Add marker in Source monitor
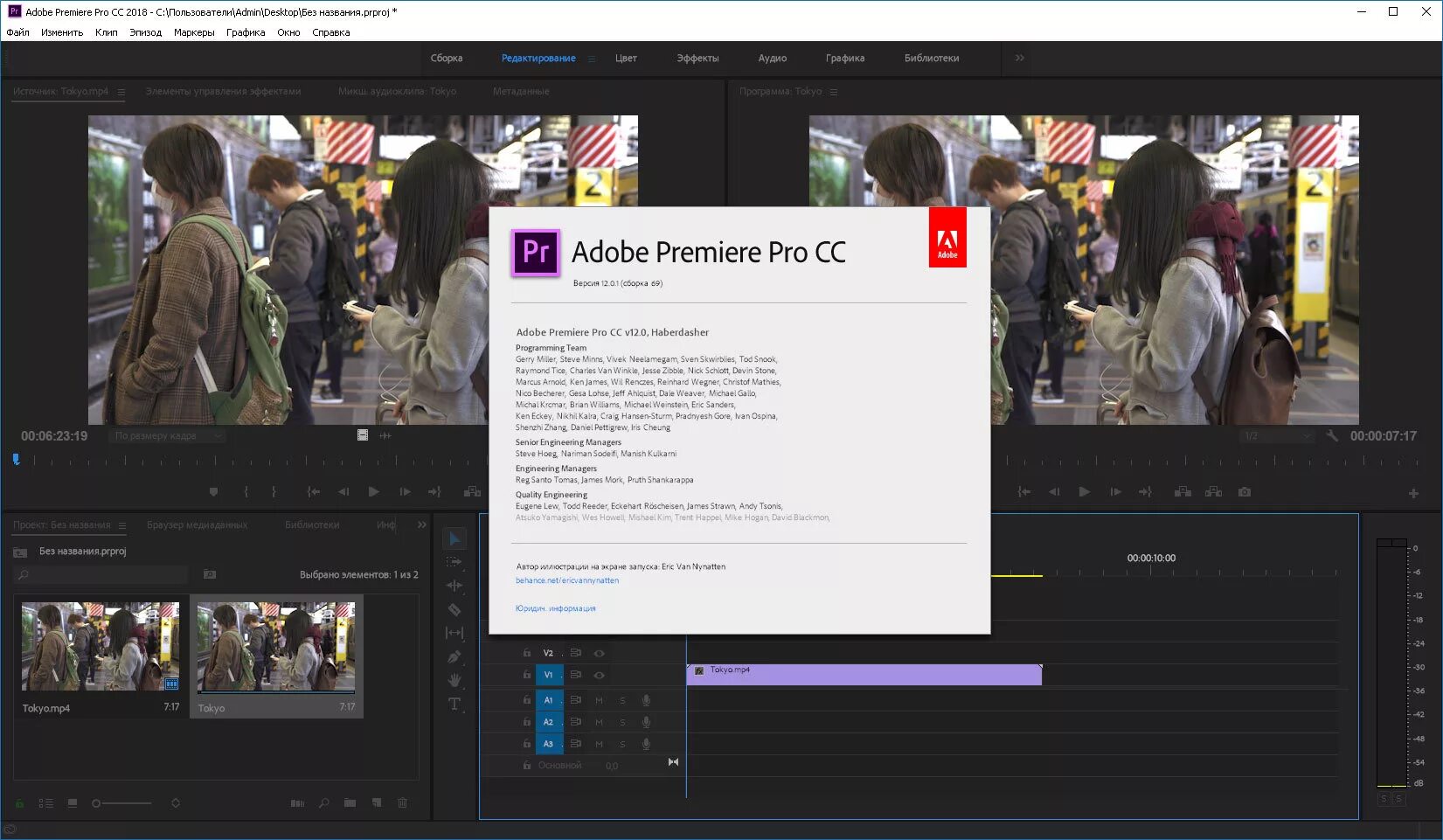 (x=213, y=492)
